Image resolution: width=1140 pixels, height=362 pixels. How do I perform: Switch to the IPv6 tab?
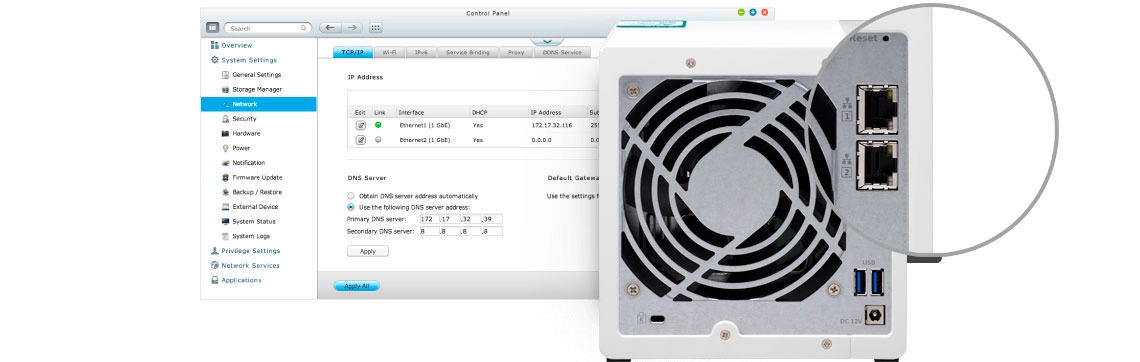[421, 52]
